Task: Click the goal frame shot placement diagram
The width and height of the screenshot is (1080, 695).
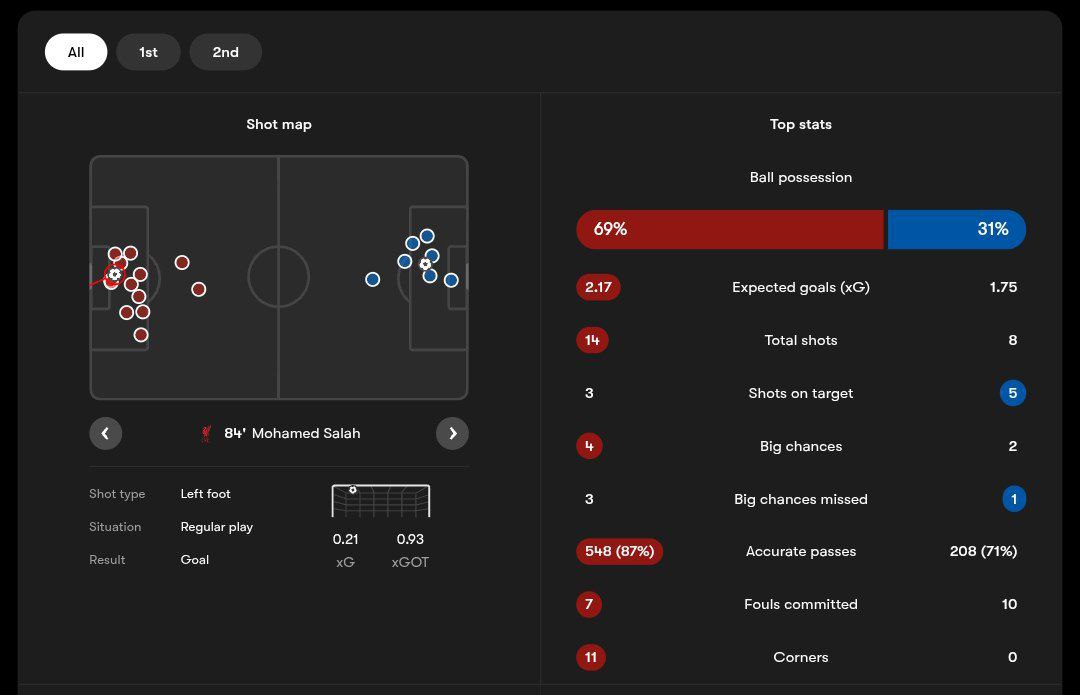Action: [380, 500]
